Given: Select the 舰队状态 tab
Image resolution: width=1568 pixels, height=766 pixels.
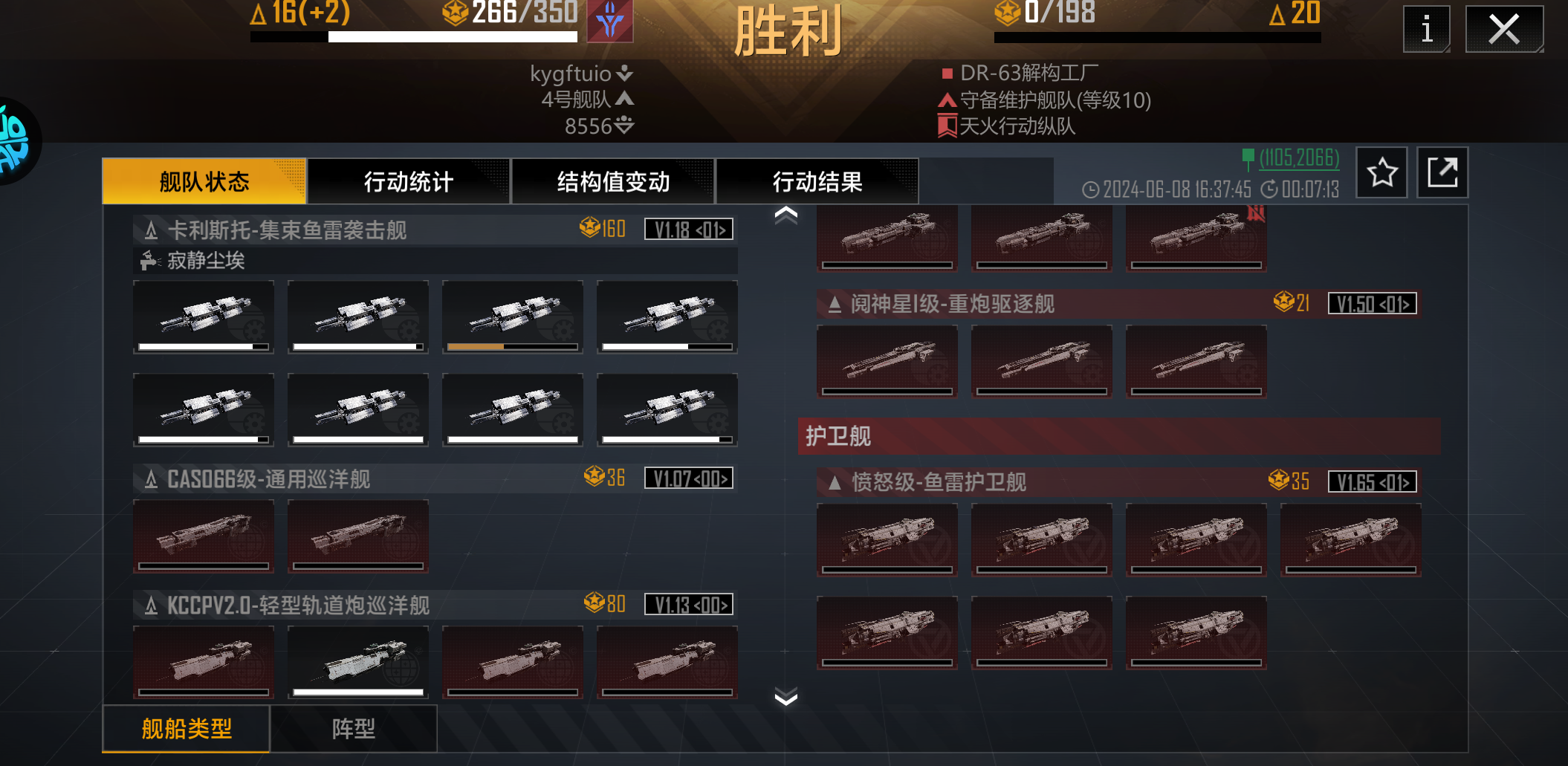Looking at the screenshot, I should pos(204,181).
